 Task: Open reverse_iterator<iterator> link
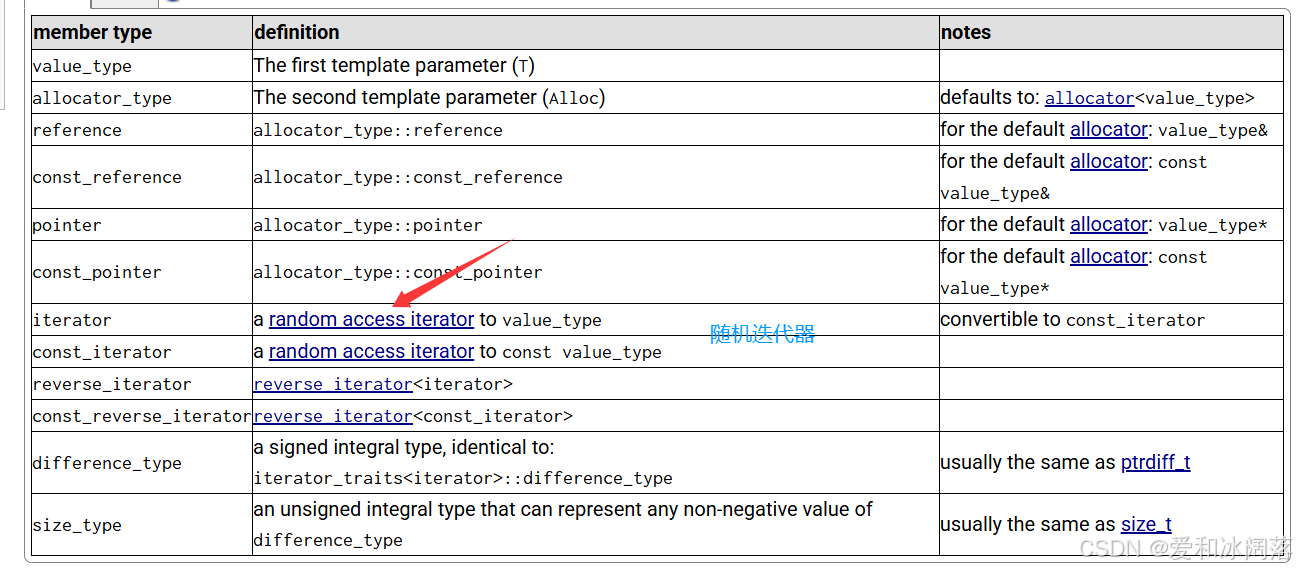pyautogui.click(x=333, y=384)
